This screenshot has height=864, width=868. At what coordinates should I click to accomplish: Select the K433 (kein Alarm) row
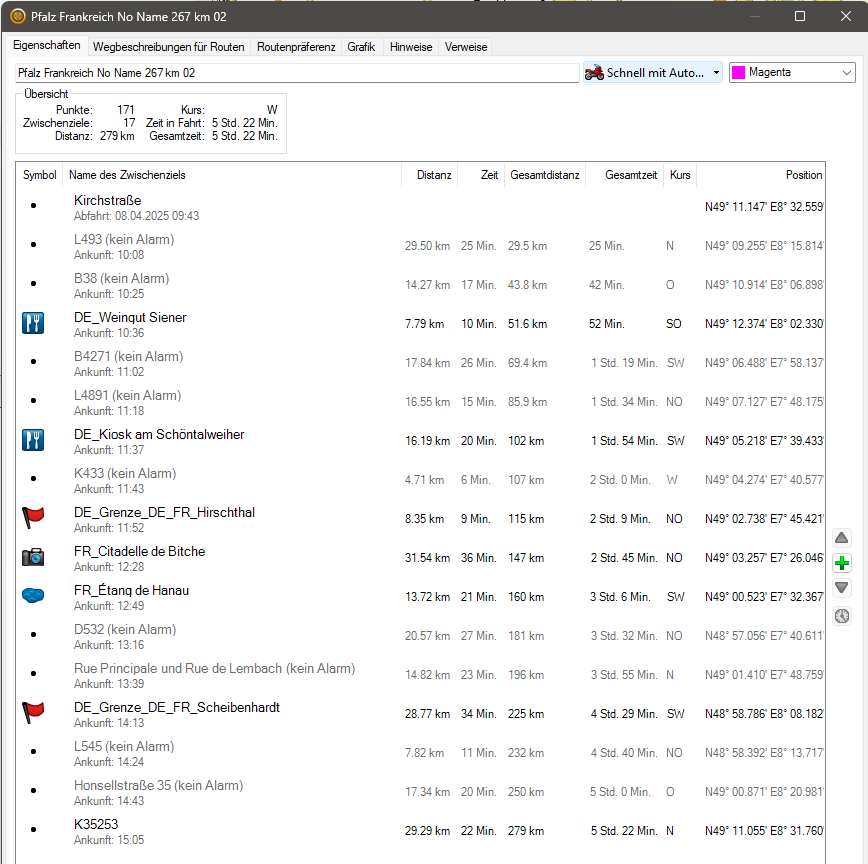click(420, 480)
